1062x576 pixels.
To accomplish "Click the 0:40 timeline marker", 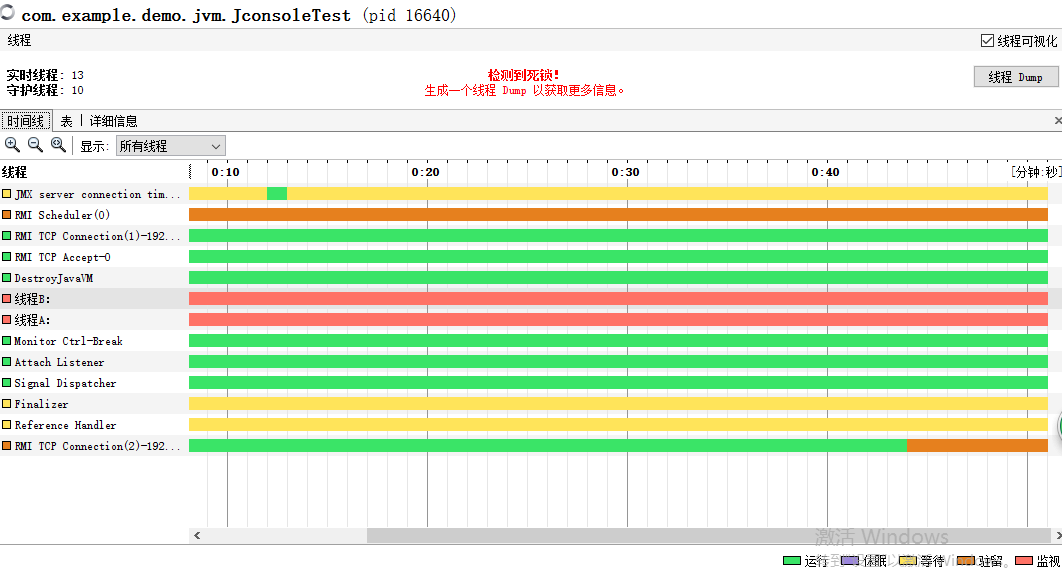I will click(x=825, y=172).
